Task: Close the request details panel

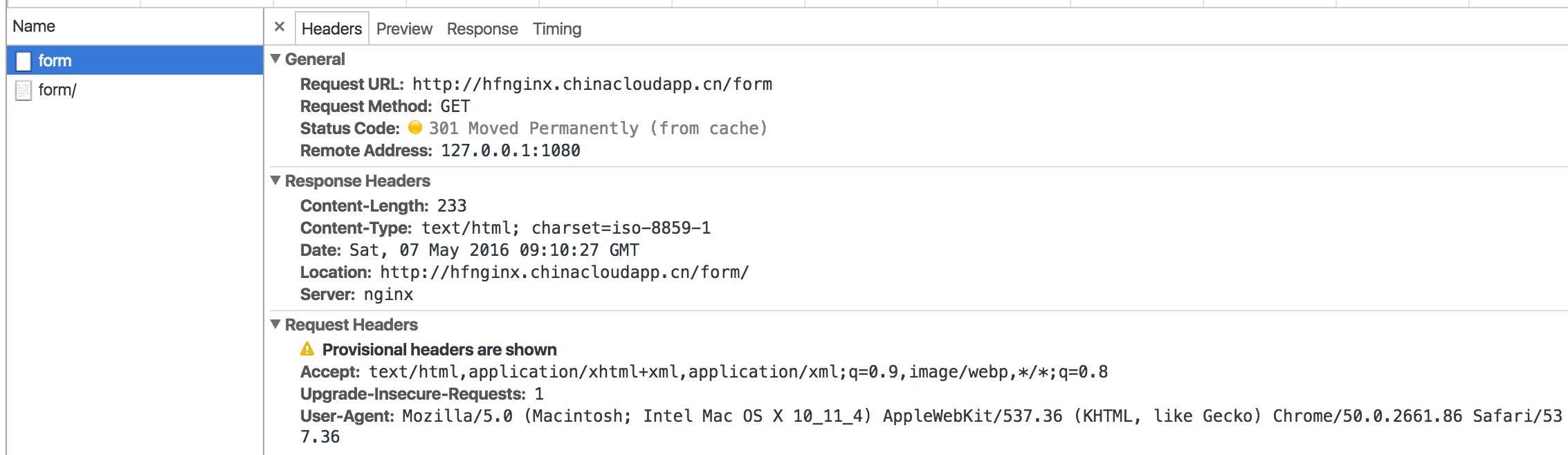Action: point(280,27)
